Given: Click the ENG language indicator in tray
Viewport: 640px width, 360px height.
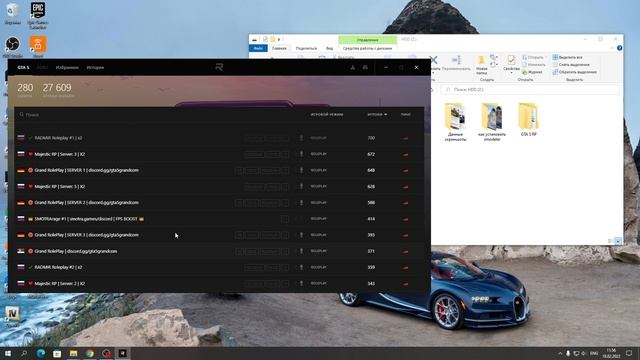Looking at the screenshot, I should 594,353.
